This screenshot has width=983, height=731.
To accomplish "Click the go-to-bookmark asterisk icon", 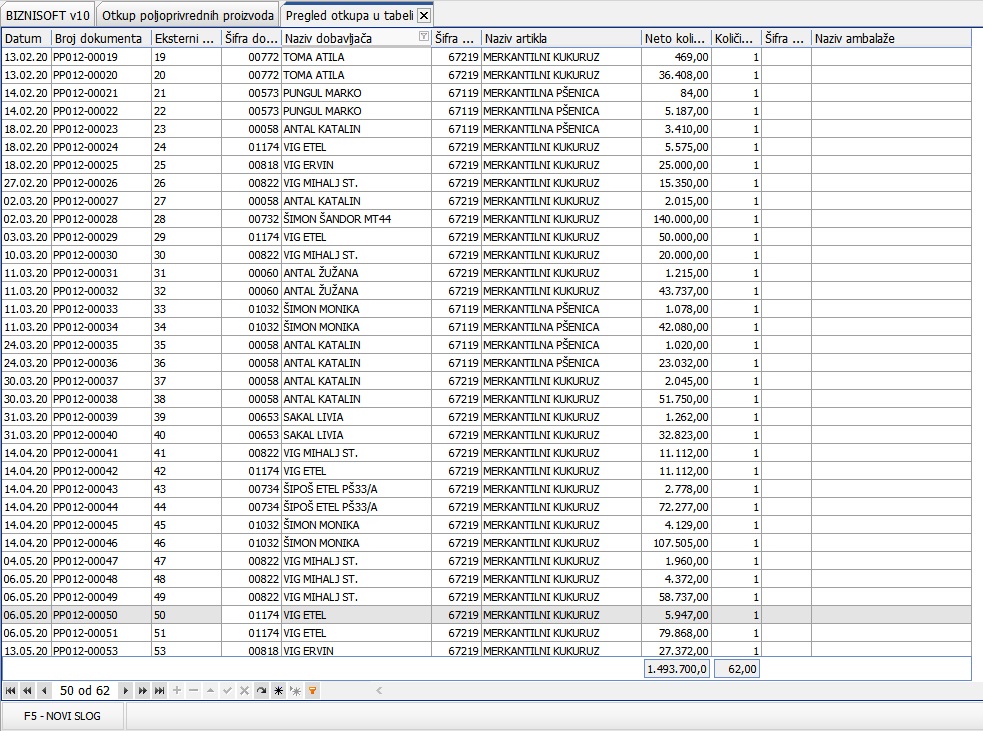I will click(295, 691).
